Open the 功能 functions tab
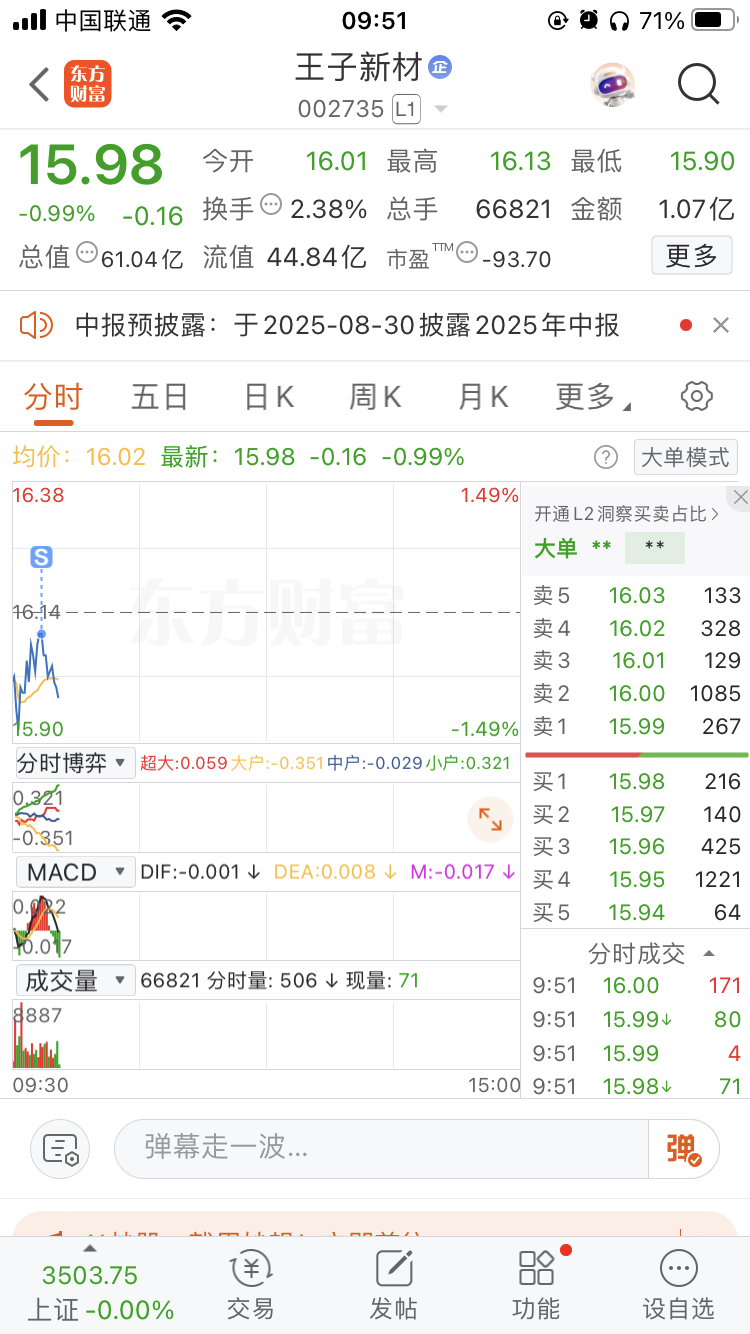 click(x=537, y=1286)
